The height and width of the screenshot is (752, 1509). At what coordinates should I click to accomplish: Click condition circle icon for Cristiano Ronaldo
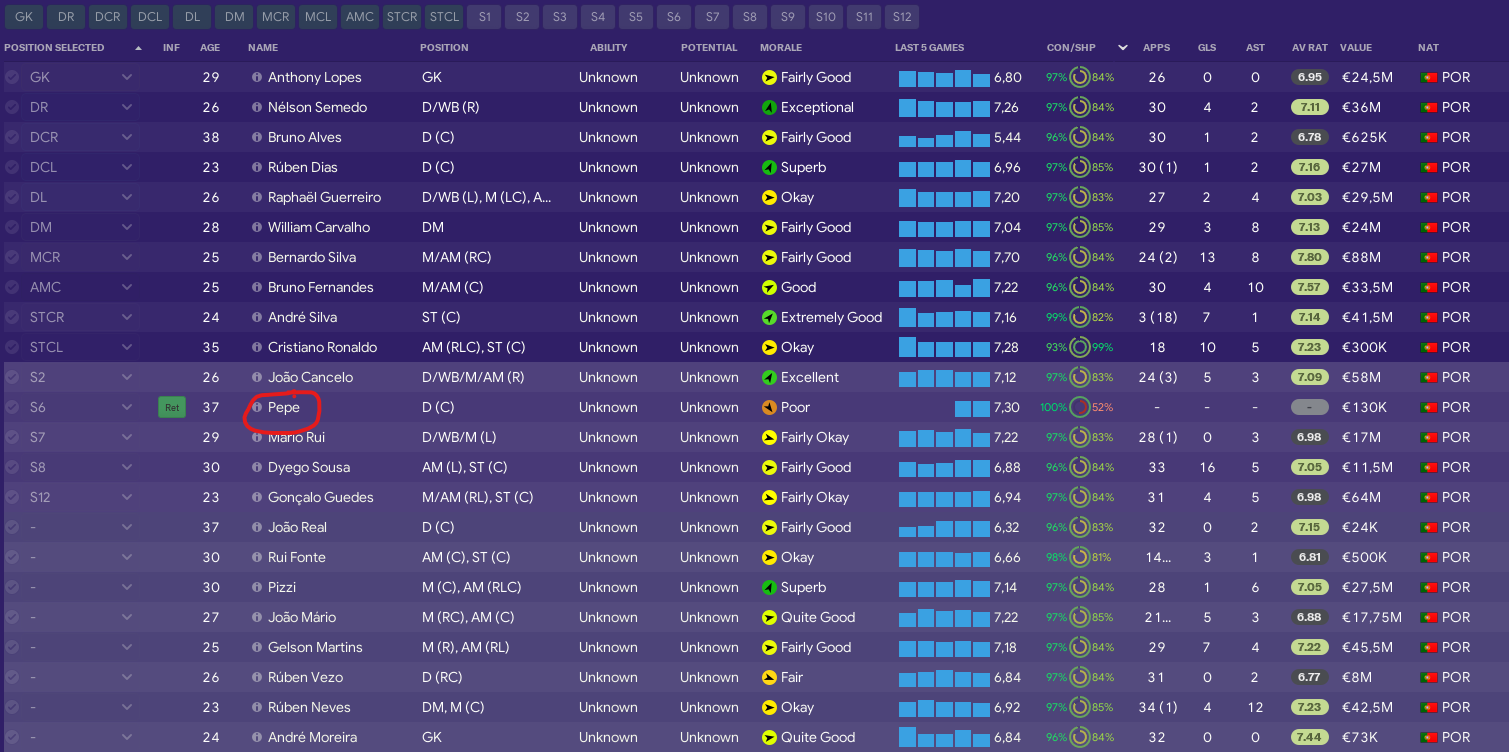pos(1080,347)
